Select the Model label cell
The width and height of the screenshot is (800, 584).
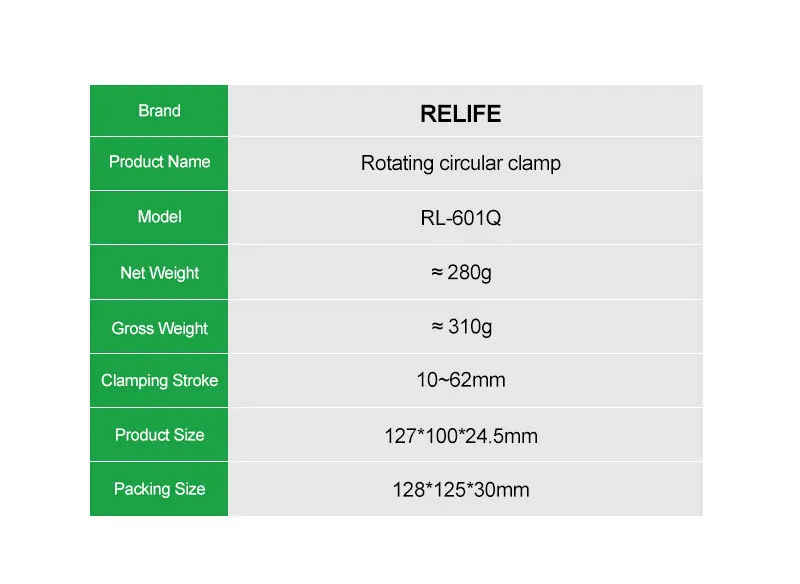click(x=159, y=218)
